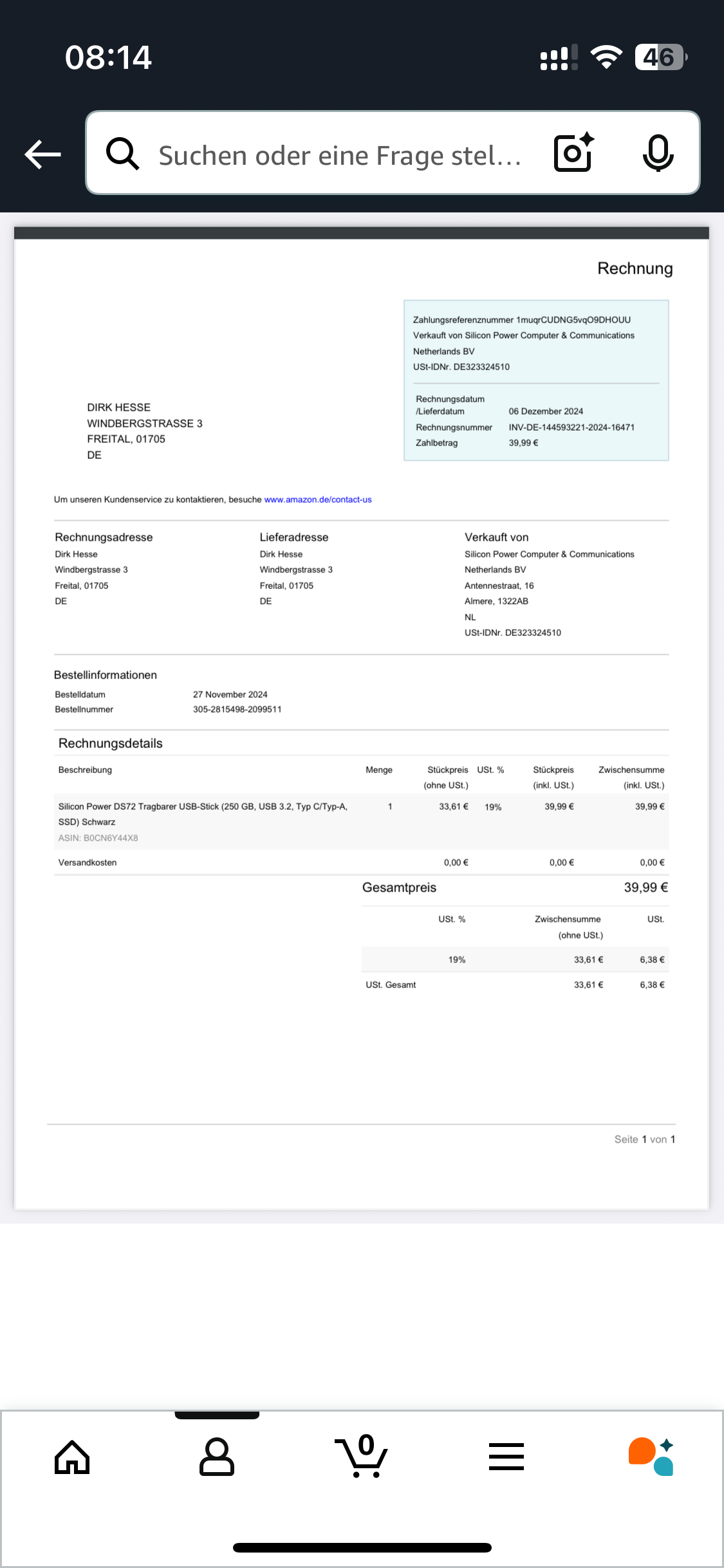Activate the microphone voice search

pyautogui.click(x=658, y=153)
